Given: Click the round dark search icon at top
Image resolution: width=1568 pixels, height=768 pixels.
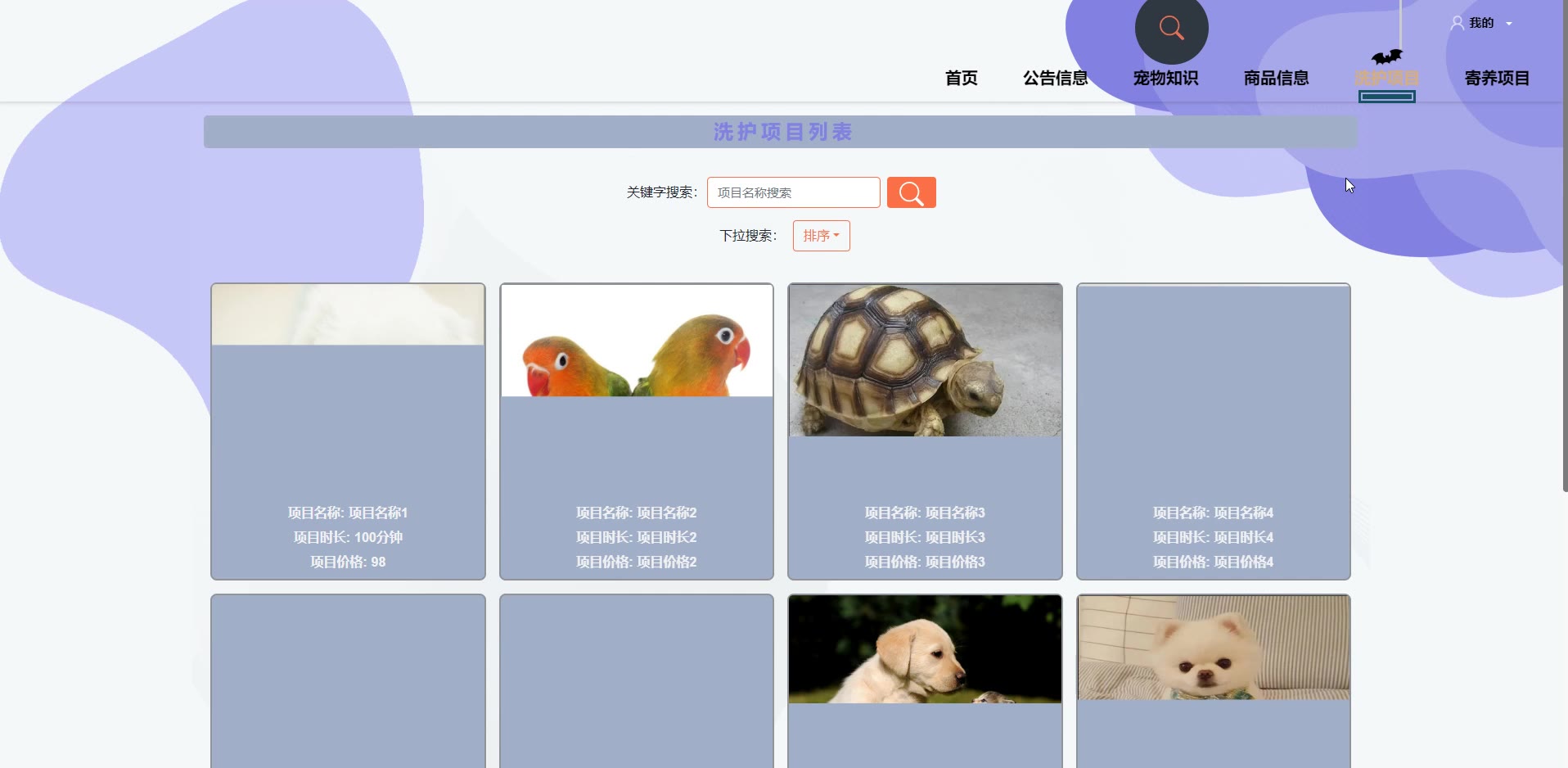Looking at the screenshot, I should pos(1171,28).
